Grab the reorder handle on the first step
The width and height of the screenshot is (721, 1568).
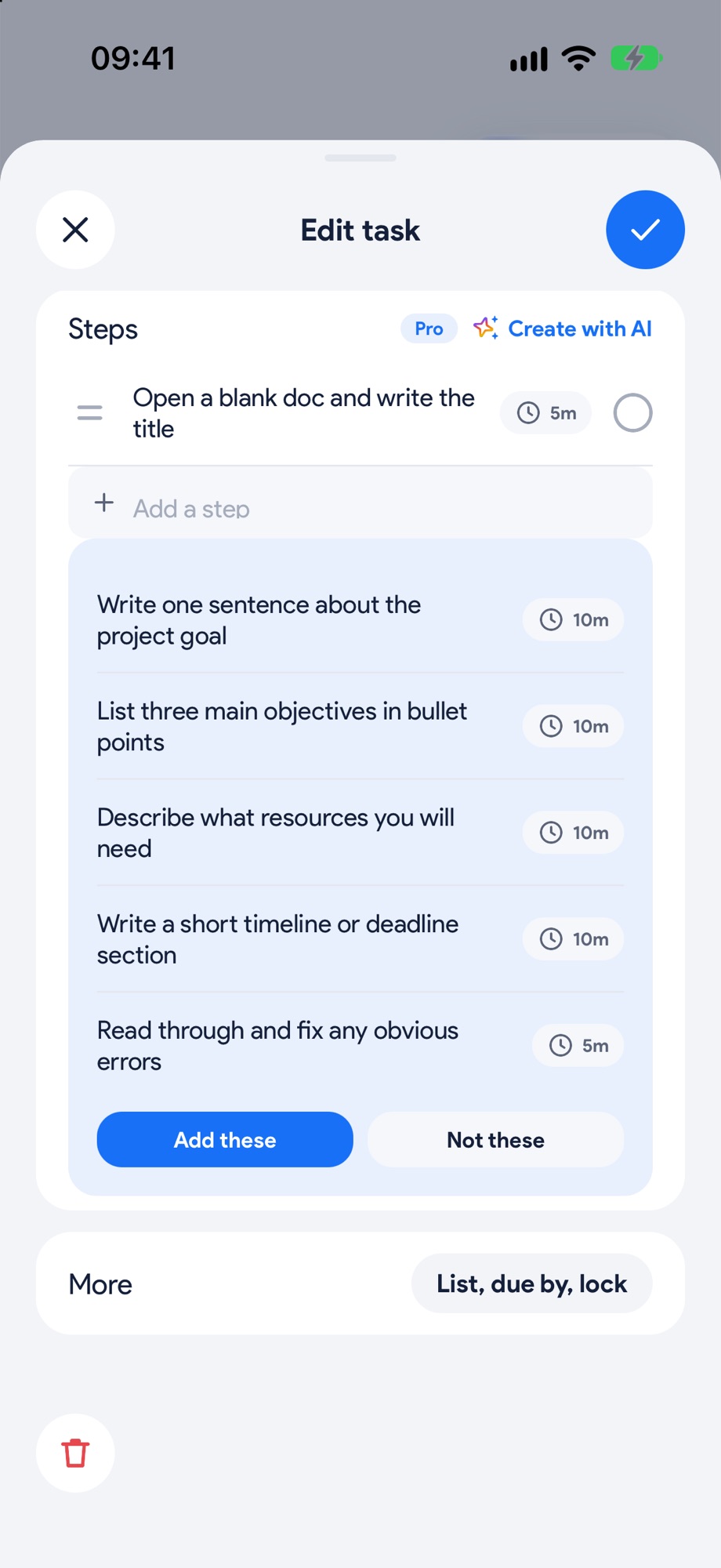(x=90, y=412)
